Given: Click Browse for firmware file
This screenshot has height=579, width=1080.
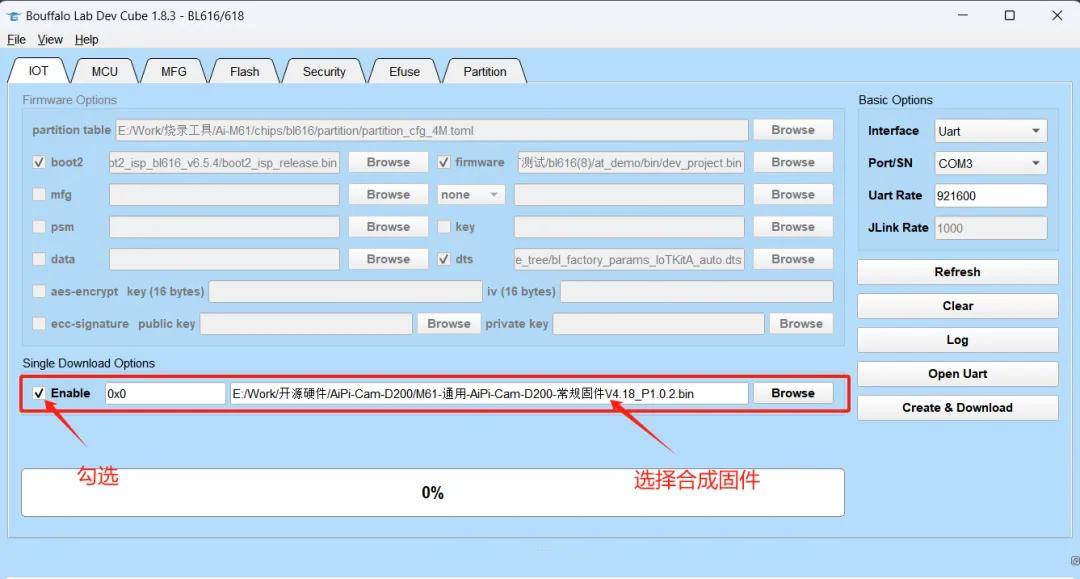Looking at the screenshot, I should click(793, 162).
